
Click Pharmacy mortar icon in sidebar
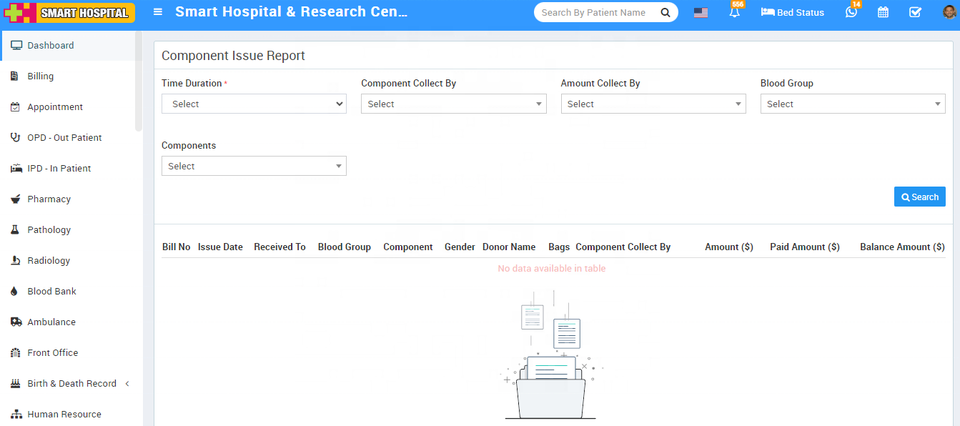click(x=16, y=199)
